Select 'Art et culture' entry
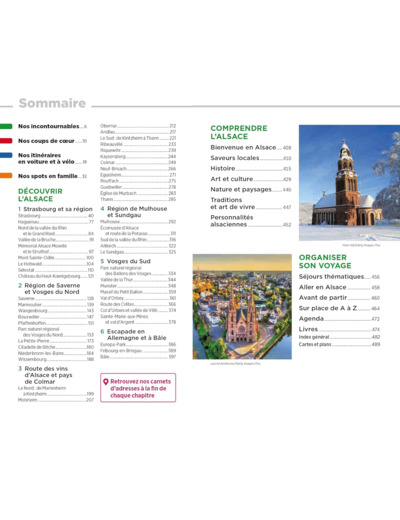Screen dimensions: 400x520 click(x=251, y=179)
